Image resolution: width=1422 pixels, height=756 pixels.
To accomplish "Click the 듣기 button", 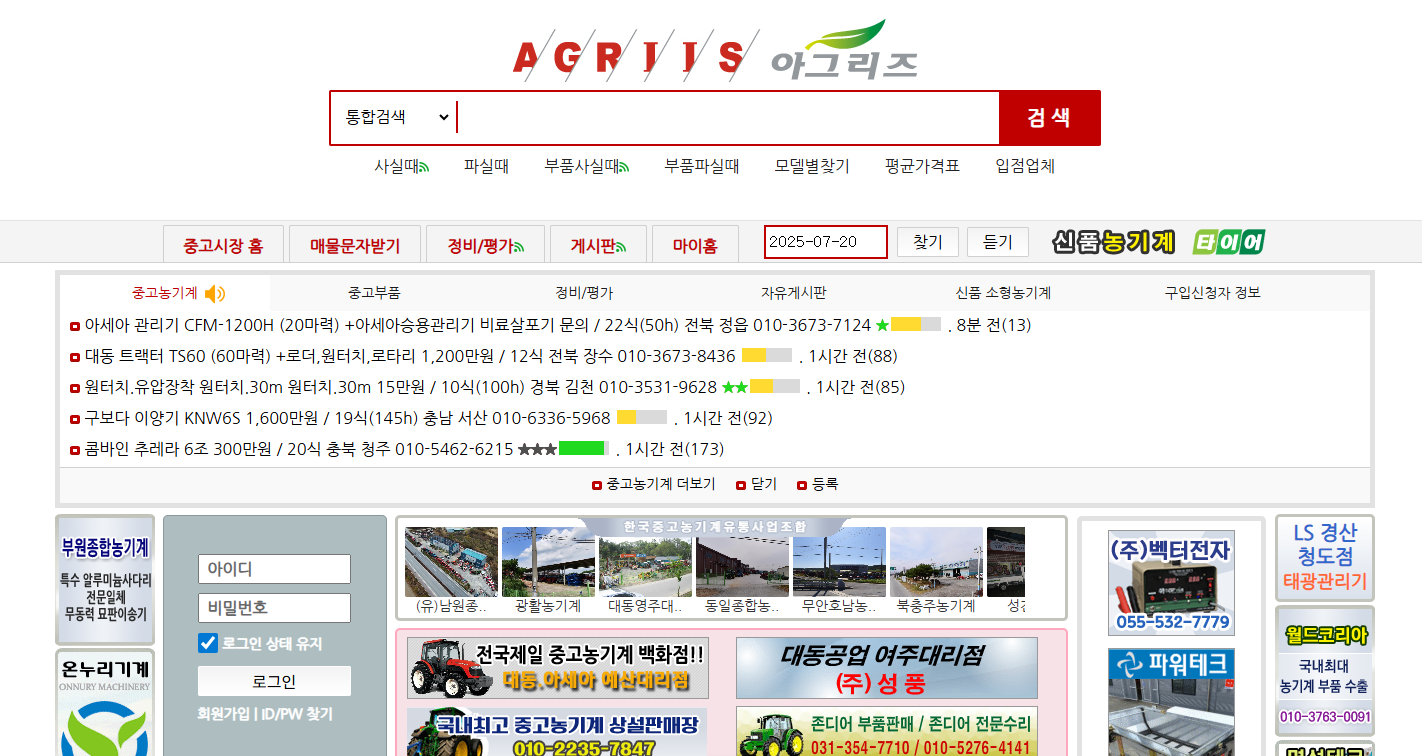I will [x=997, y=242].
